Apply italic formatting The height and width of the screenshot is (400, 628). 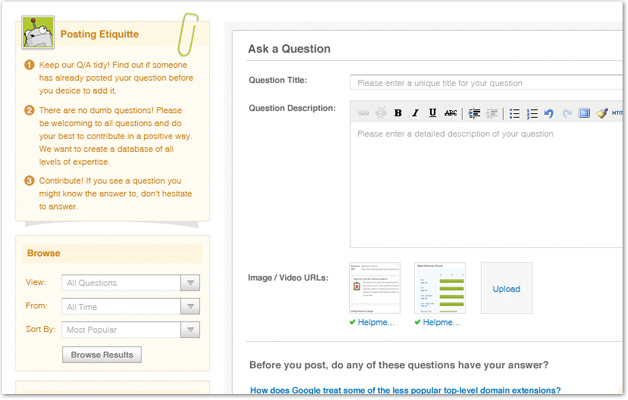pos(415,113)
